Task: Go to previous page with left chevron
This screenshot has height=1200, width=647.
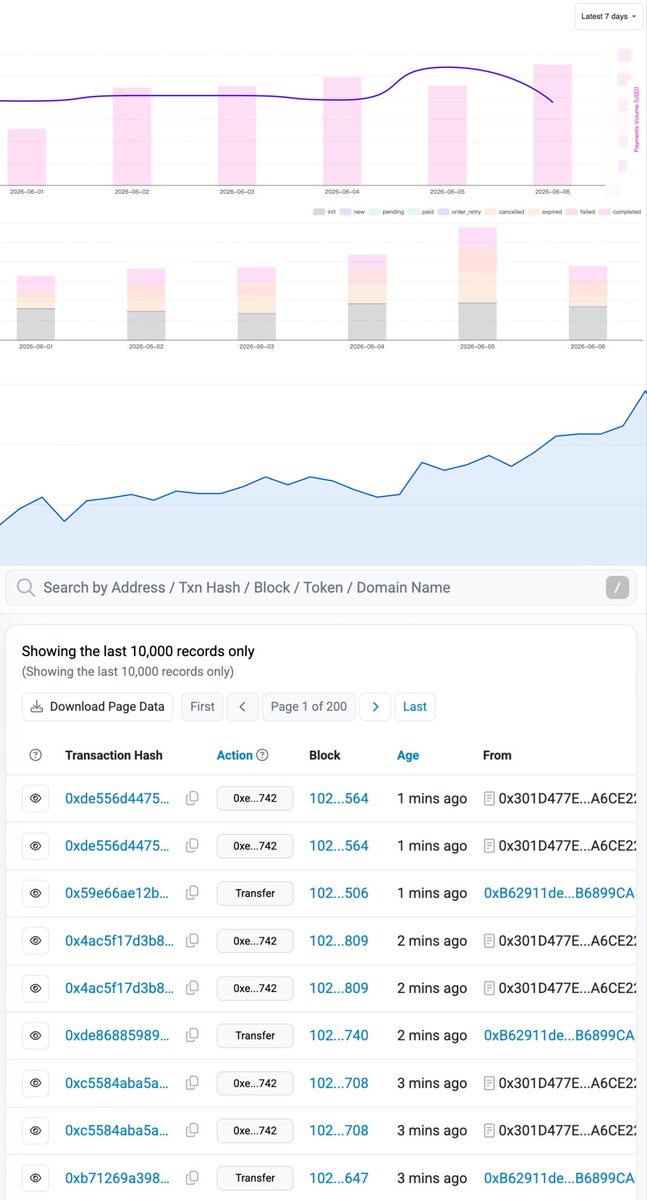Action: point(243,706)
